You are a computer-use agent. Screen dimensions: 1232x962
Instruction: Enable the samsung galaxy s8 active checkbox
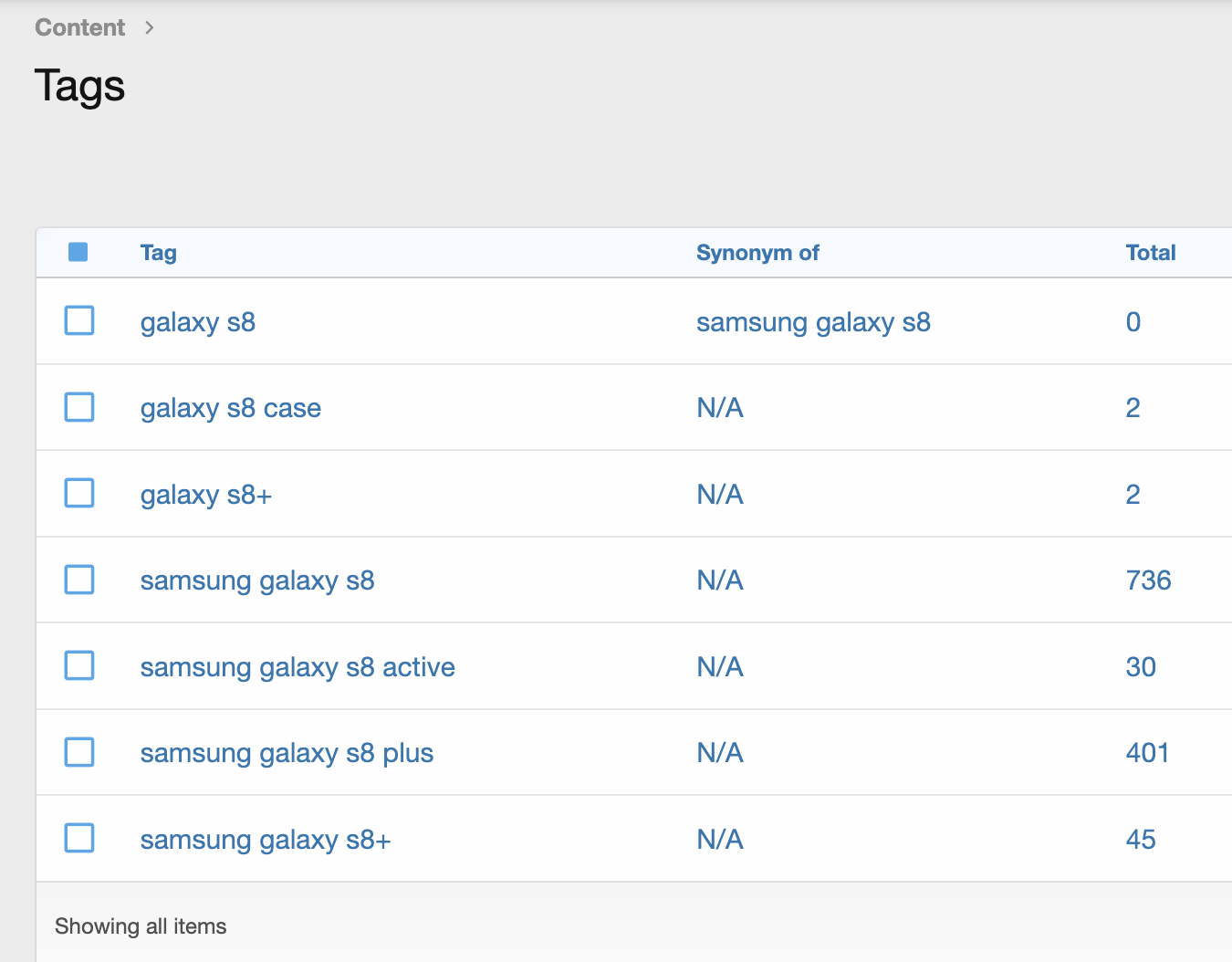pyautogui.click(x=79, y=665)
